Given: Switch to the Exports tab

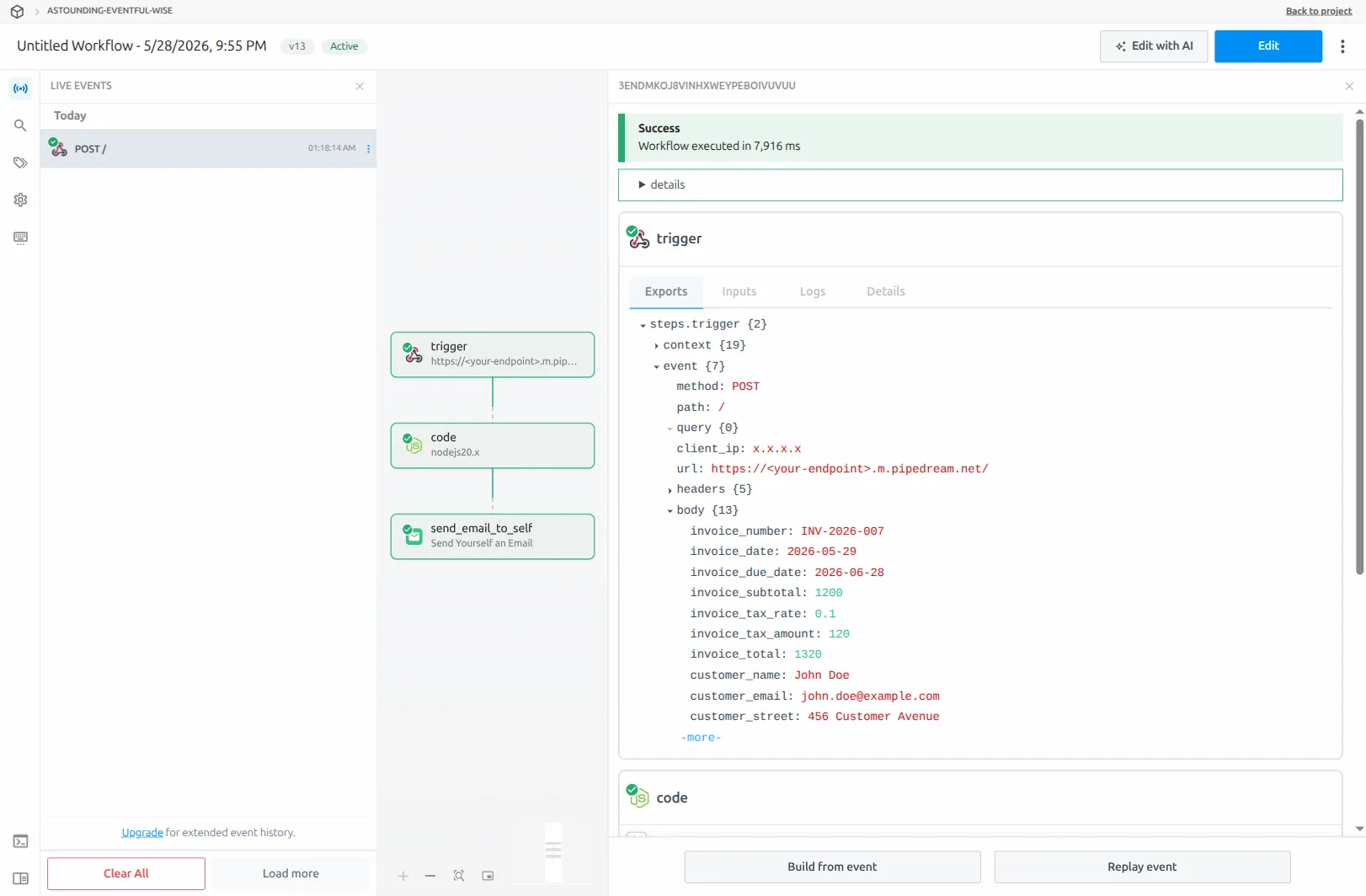Looking at the screenshot, I should 666,291.
